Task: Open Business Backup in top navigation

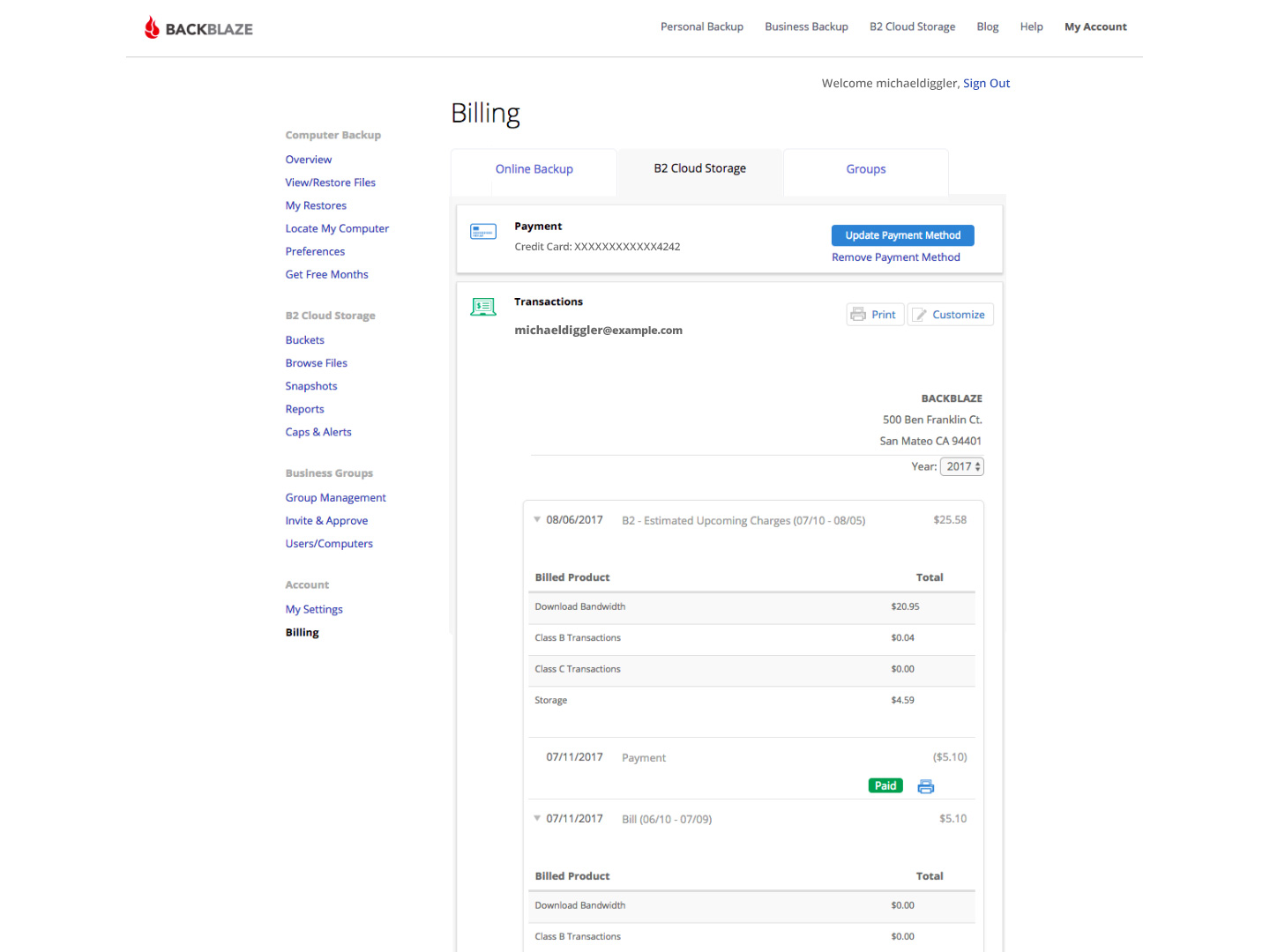Action: click(x=806, y=26)
